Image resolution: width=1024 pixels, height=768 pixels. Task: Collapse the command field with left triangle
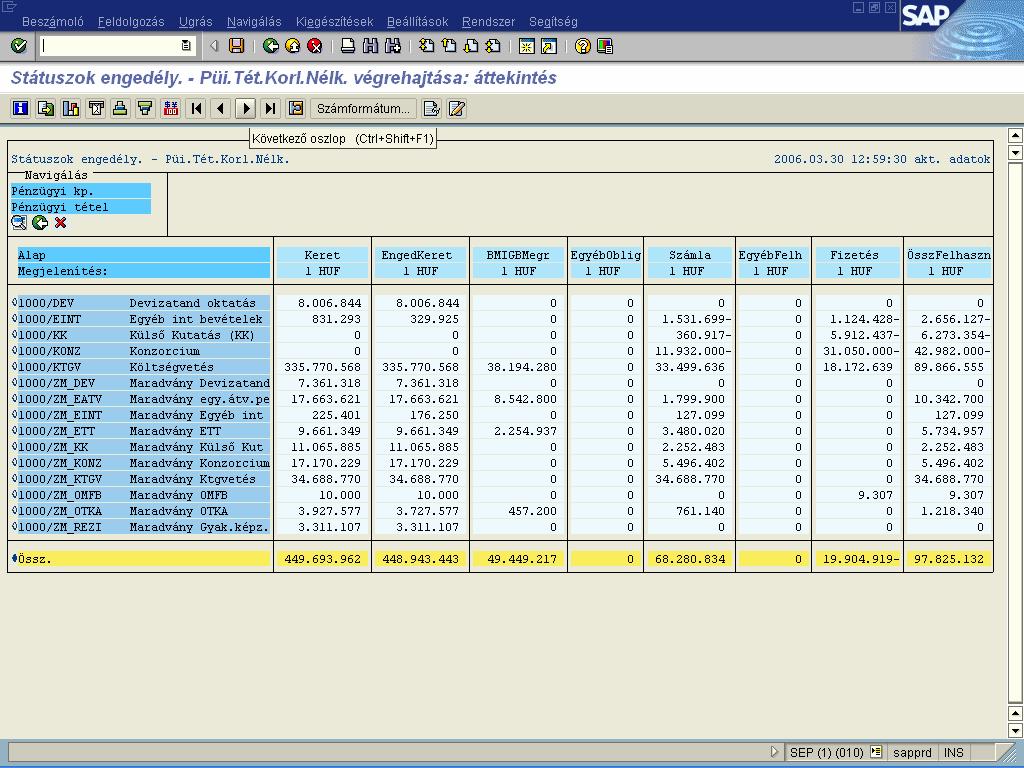(214, 46)
